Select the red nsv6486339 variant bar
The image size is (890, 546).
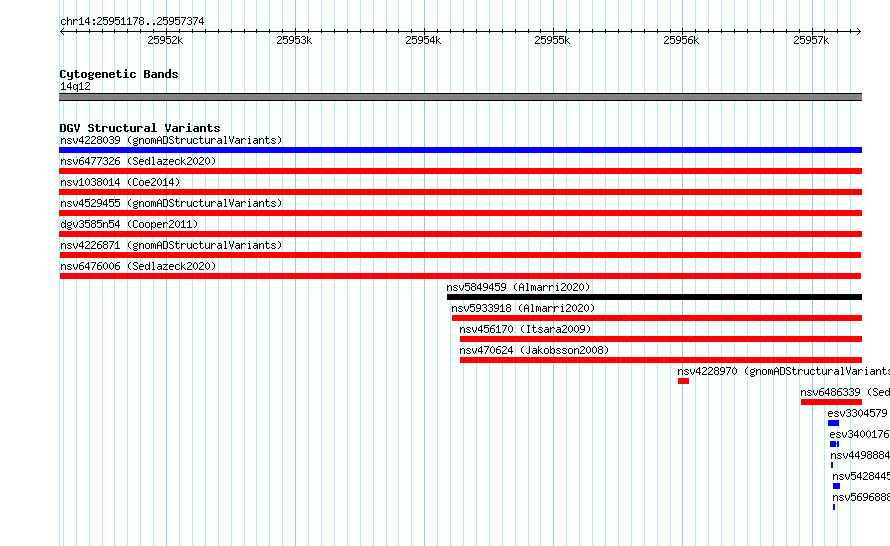(x=832, y=402)
